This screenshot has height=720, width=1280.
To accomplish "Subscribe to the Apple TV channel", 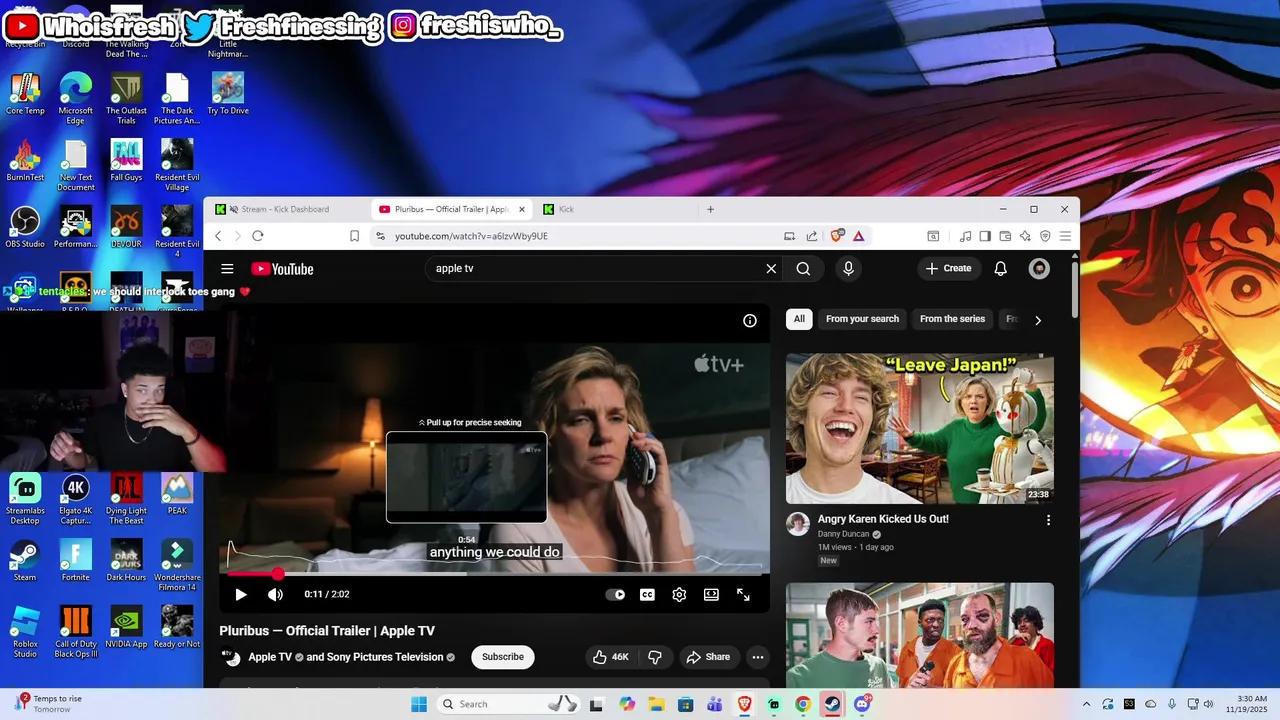I will pyautogui.click(x=503, y=657).
